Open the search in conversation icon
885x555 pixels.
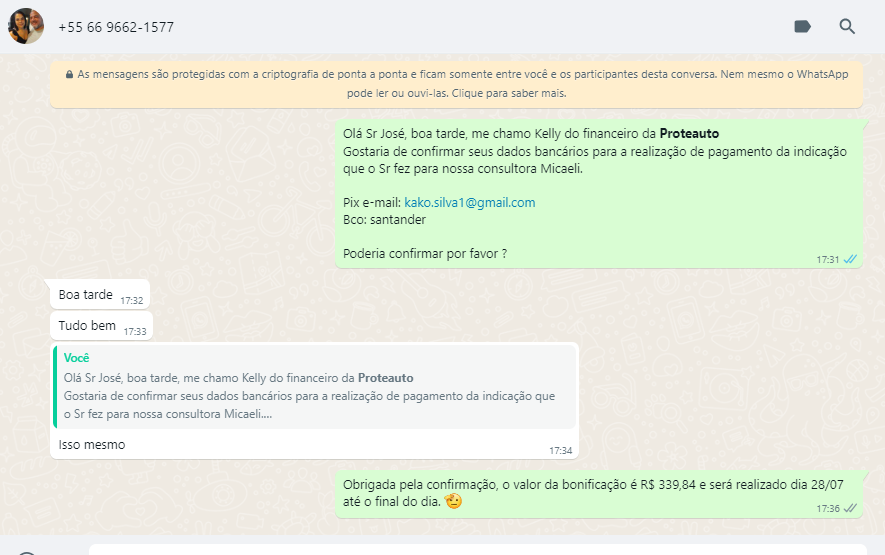coord(847,27)
